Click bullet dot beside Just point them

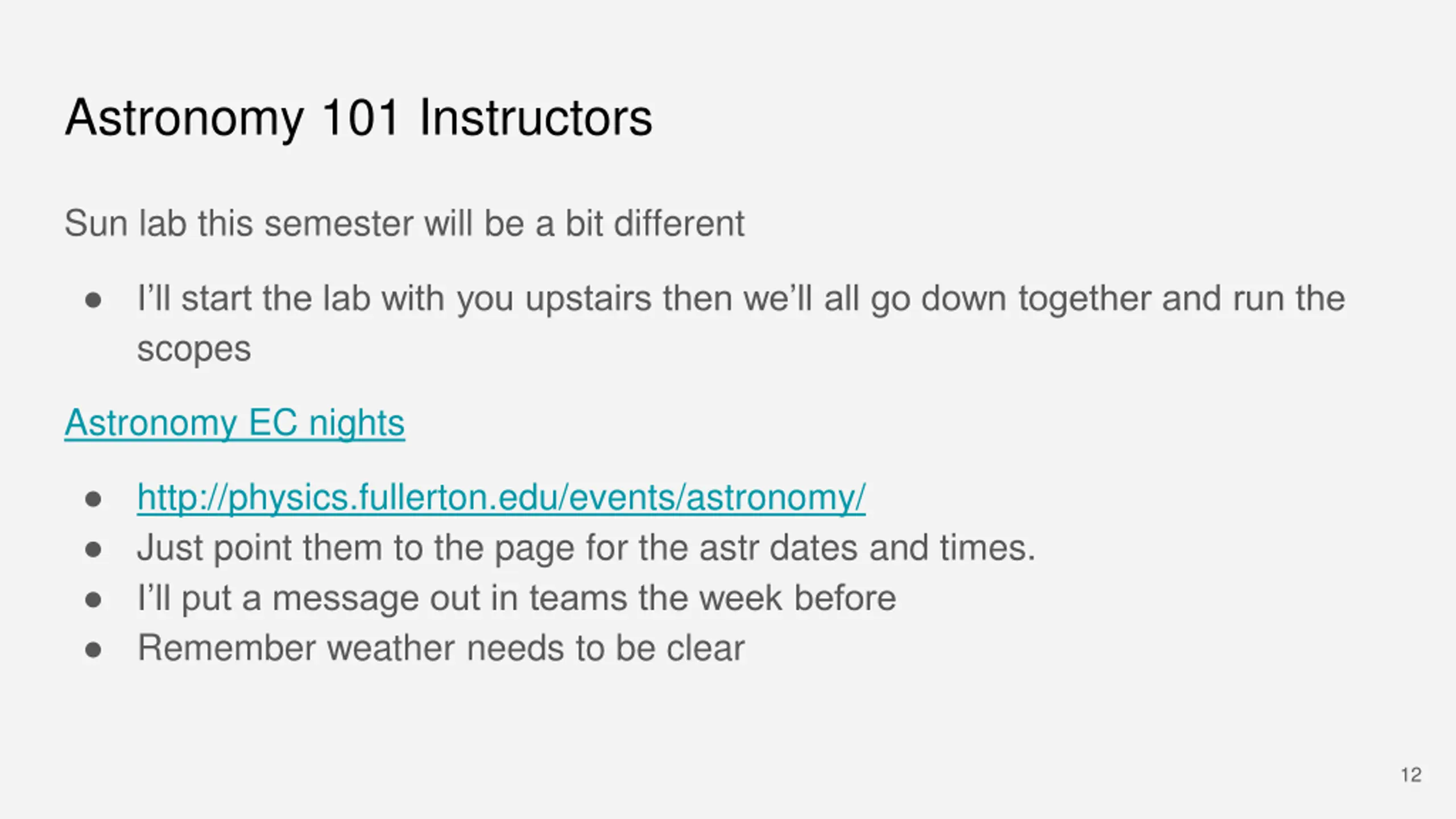click(93, 549)
